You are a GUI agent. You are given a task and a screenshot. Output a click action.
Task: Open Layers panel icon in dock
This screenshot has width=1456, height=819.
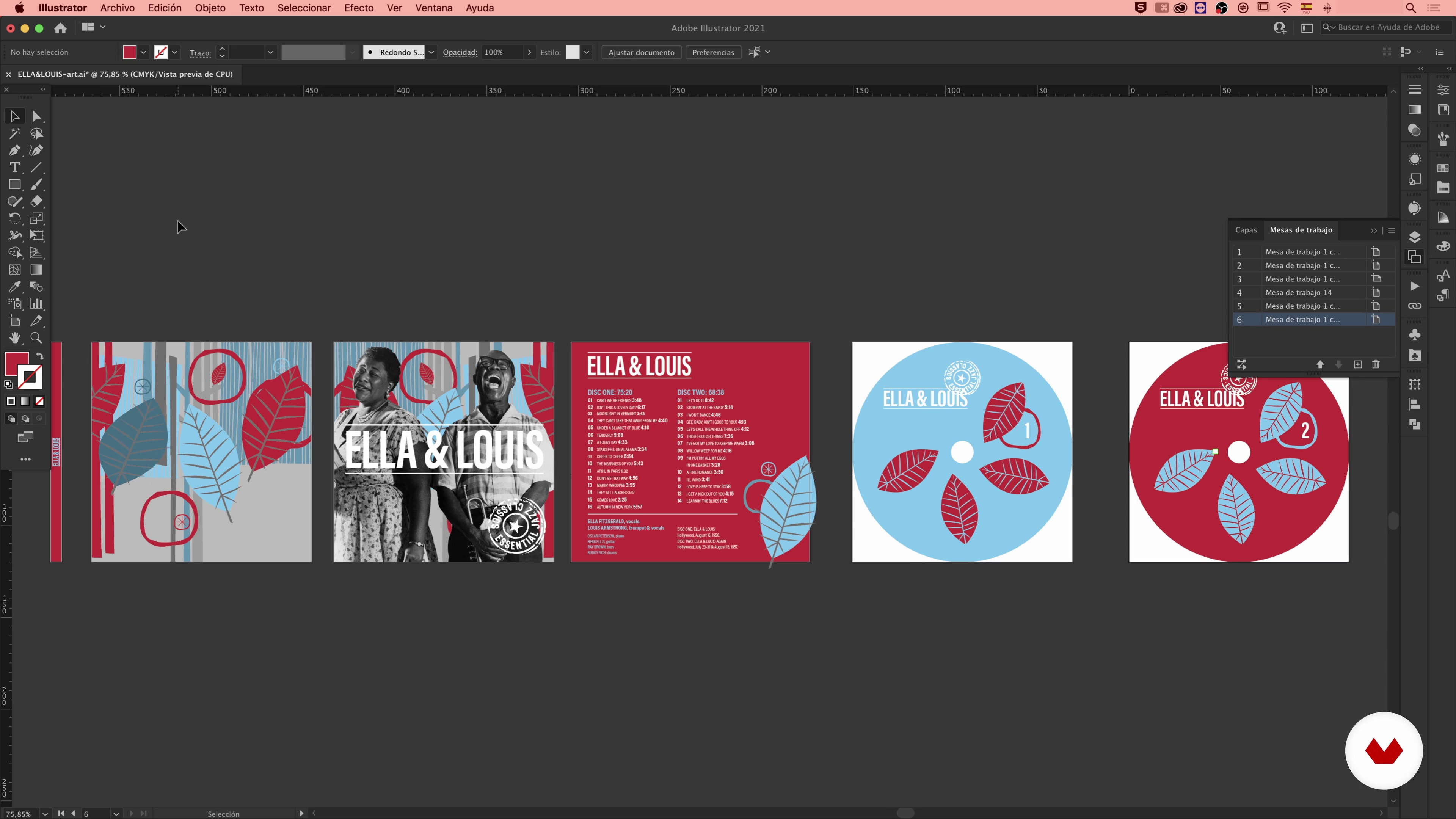tap(1414, 237)
